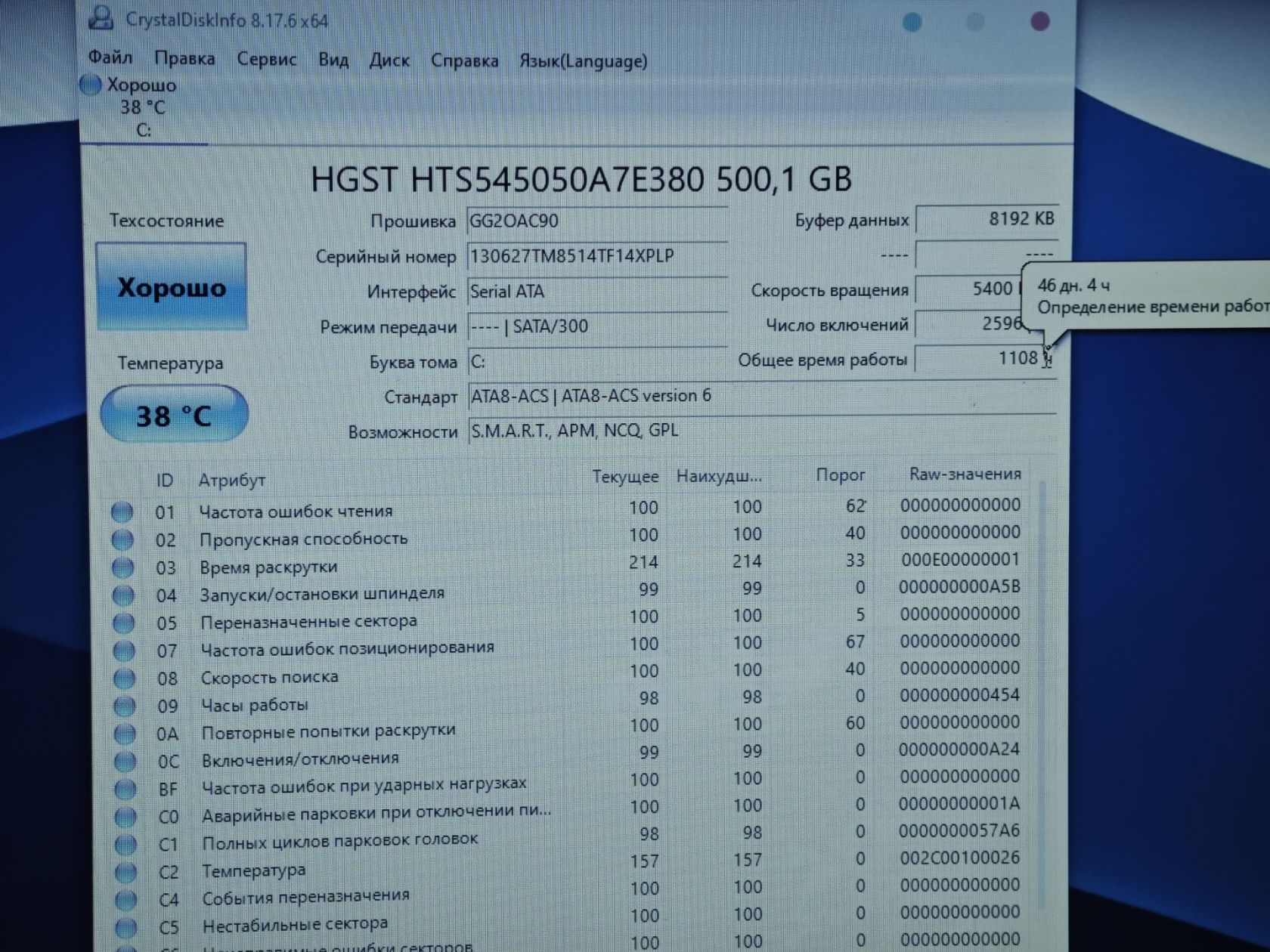Click raw value 0000000057A6
This screenshot has width=1270, height=952.
click(x=960, y=830)
